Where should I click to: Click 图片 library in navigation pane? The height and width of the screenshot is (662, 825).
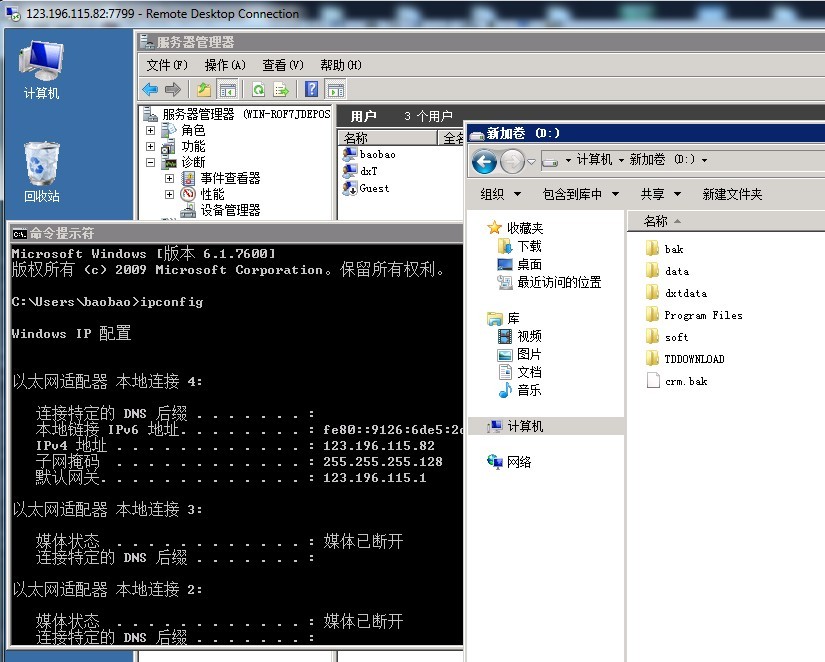click(519, 354)
